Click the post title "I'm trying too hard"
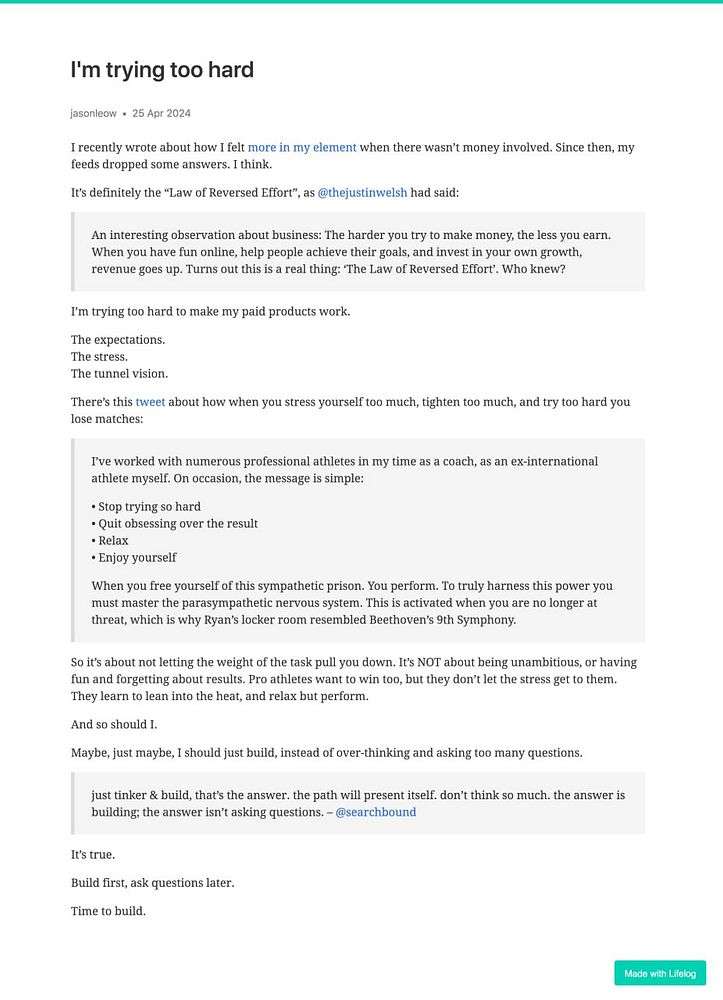723x1000 pixels. click(x=162, y=70)
